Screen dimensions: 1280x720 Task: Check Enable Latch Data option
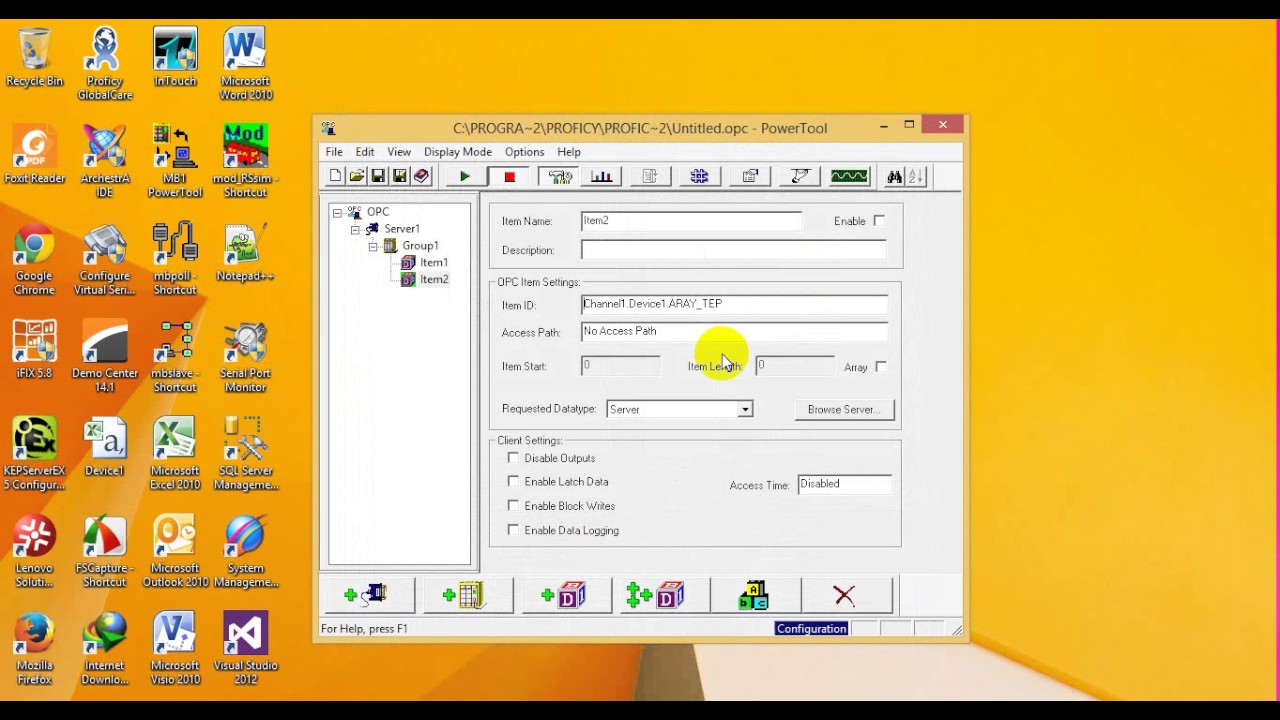[514, 482]
